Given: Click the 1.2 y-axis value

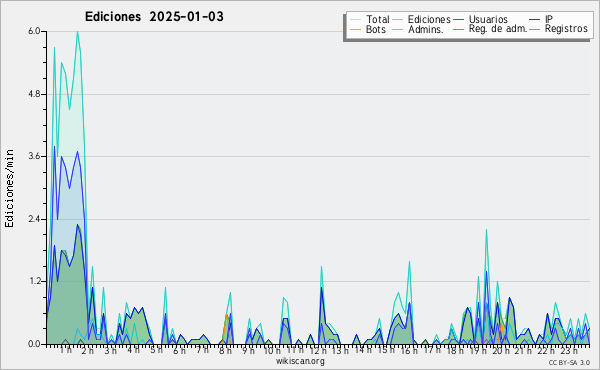Looking at the screenshot, I should (34, 281).
